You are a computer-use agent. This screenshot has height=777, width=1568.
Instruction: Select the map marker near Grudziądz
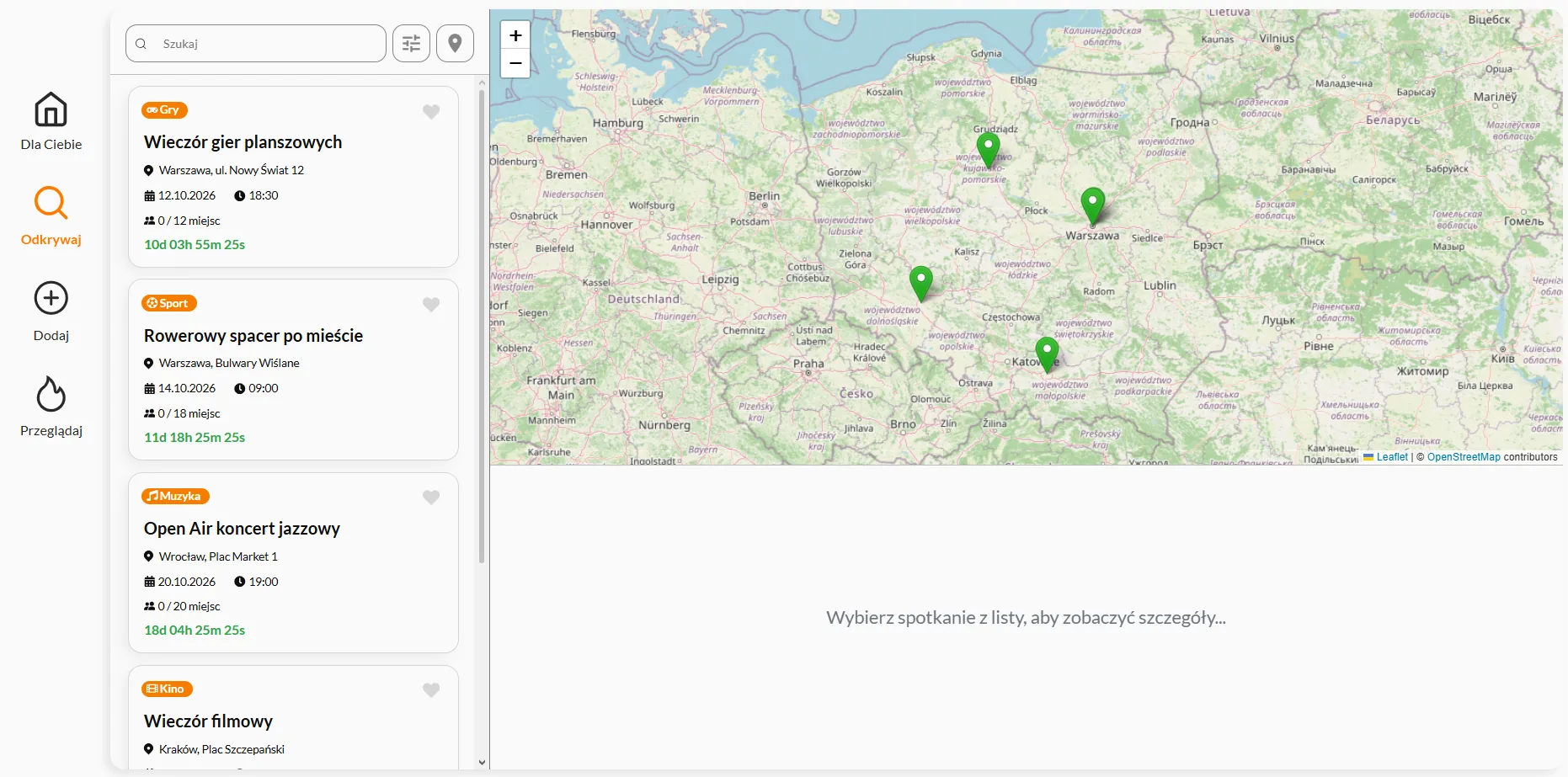coord(988,152)
